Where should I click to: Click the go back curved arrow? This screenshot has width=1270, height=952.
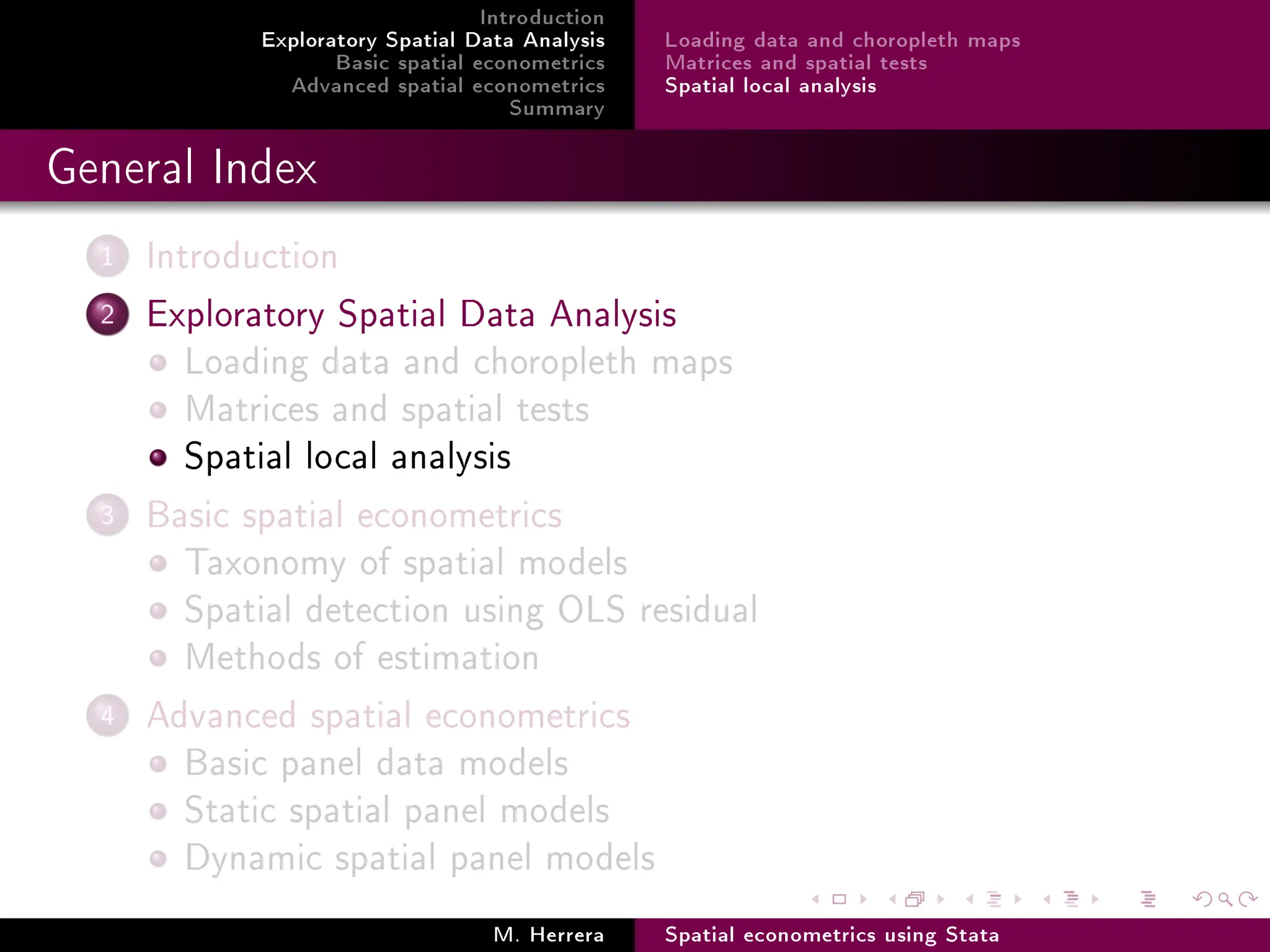[x=1202, y=899]
